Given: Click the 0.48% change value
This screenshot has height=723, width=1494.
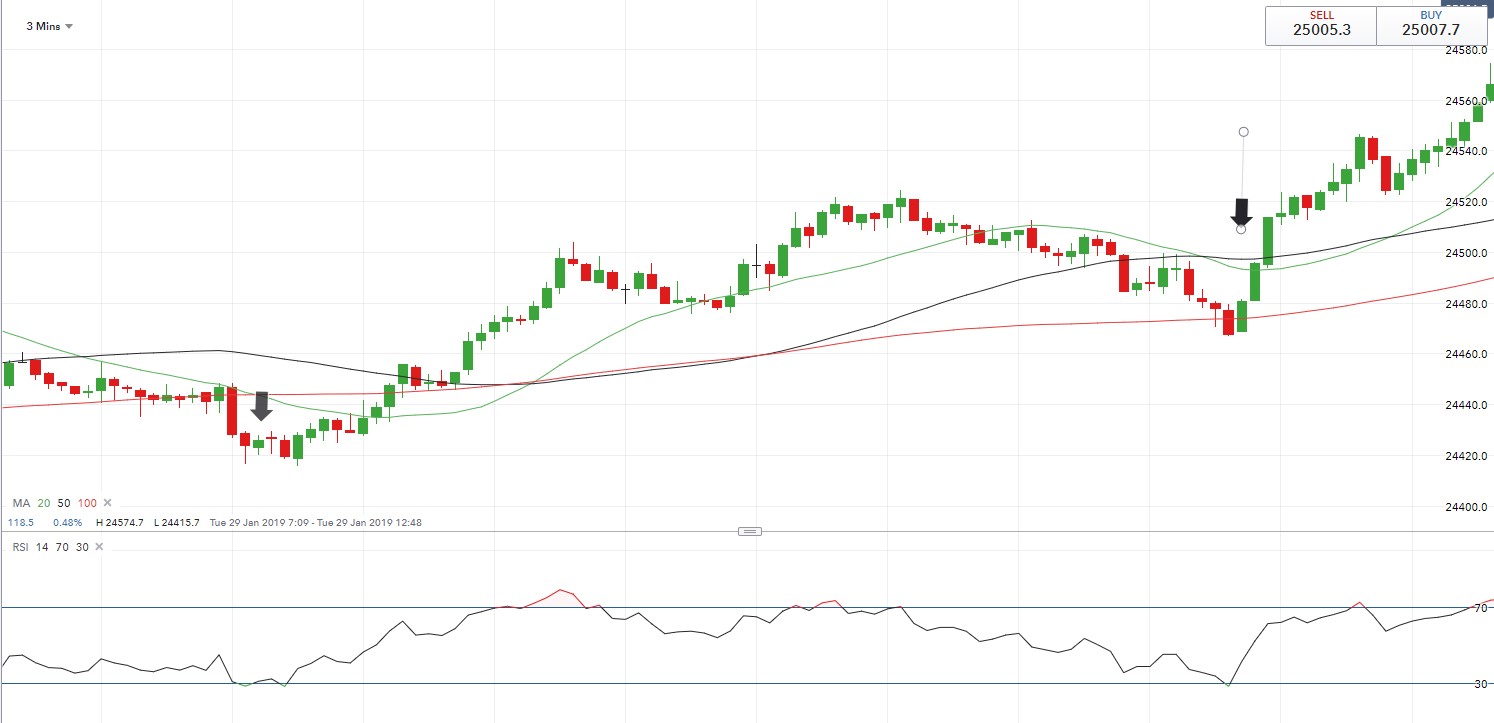Looking at the screenshot, I should (67, 522).
